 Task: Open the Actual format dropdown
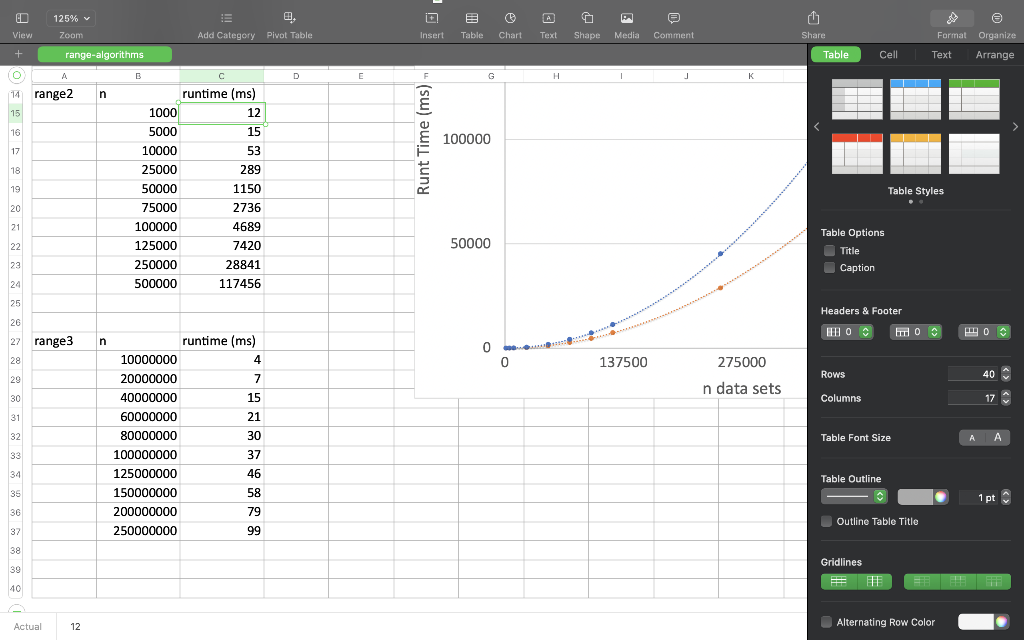[28, 626]
